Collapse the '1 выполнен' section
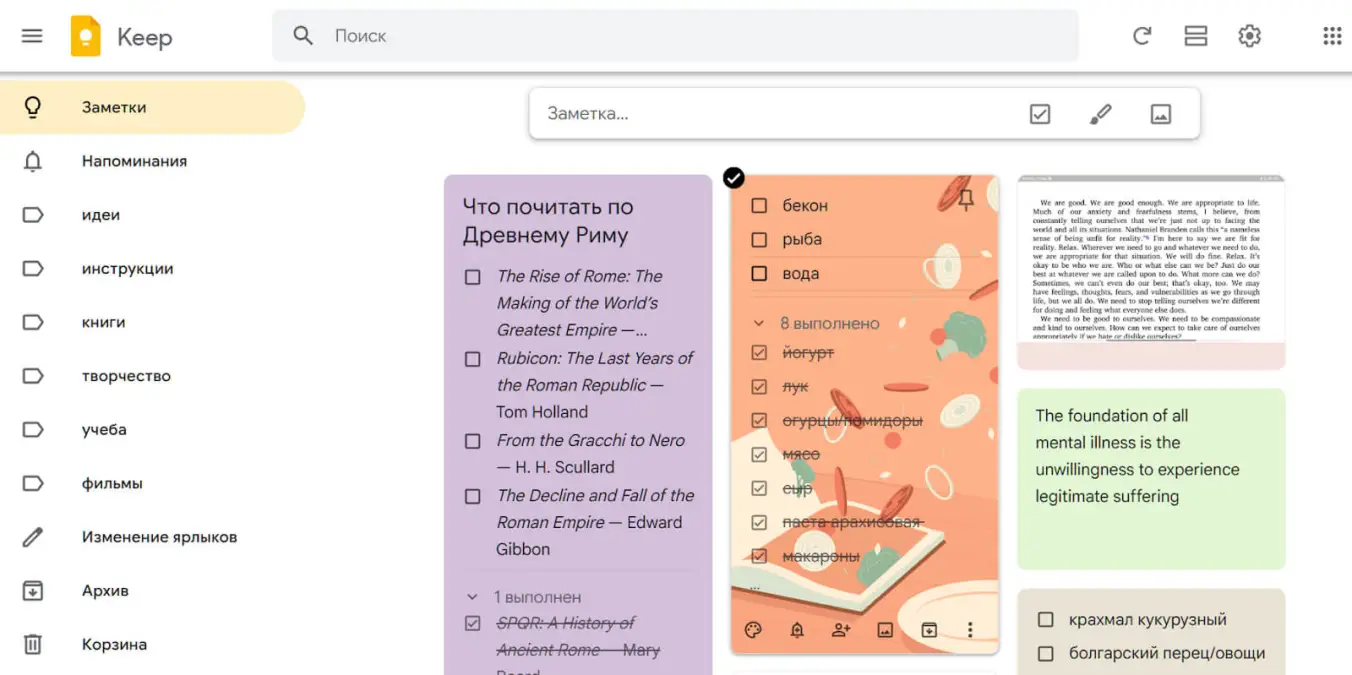The width and height of the screenshot is (1352, 675). coord(473,597)
